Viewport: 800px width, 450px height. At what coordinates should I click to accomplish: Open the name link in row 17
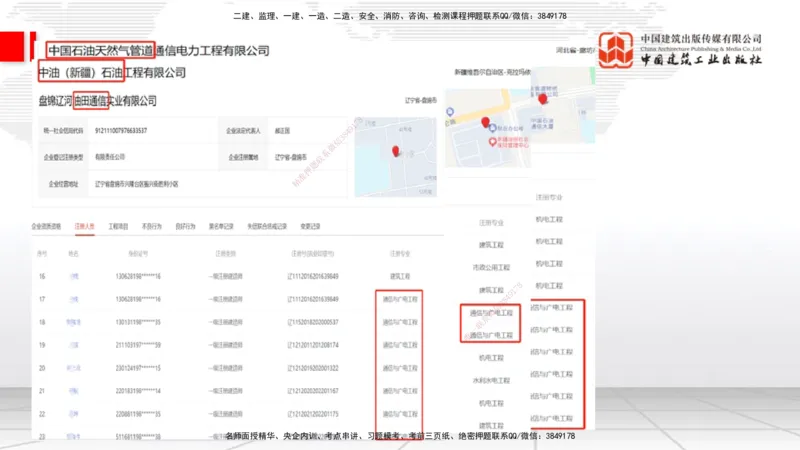point(74,299)
